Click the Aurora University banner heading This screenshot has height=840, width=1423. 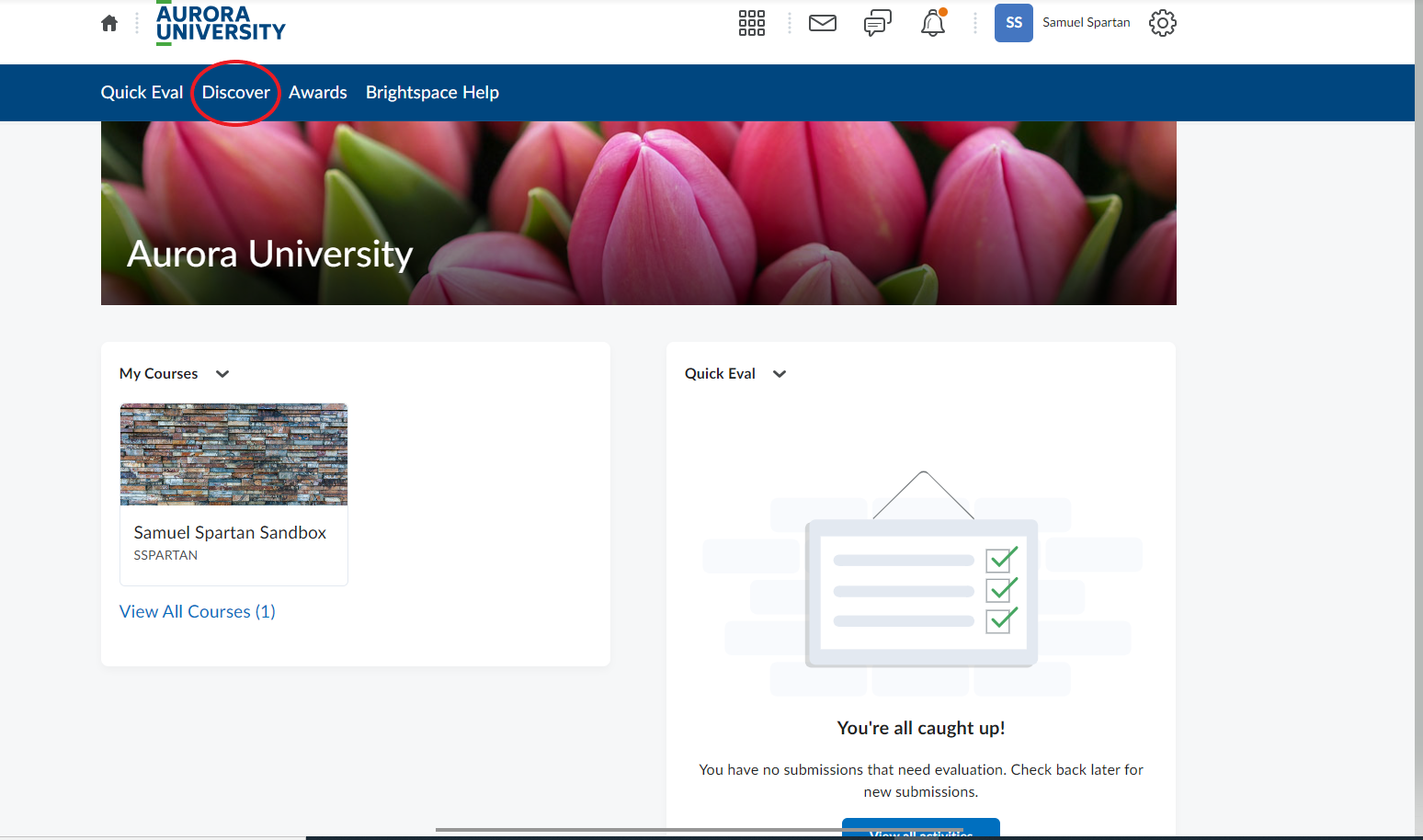pyautogui.click(x=270, y=254)
